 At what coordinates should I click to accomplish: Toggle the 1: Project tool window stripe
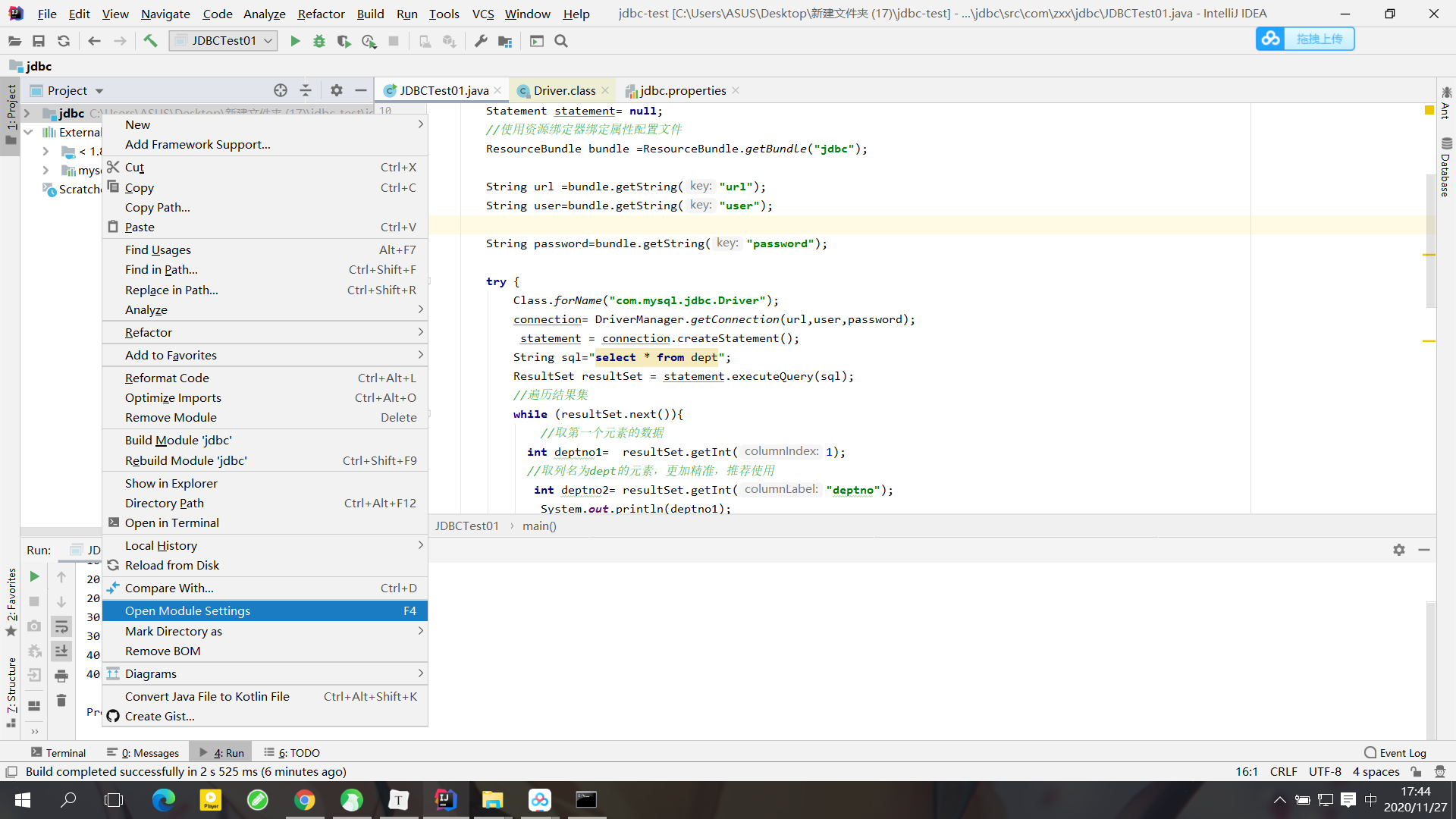pyautogui.click(x=11, y=115)
